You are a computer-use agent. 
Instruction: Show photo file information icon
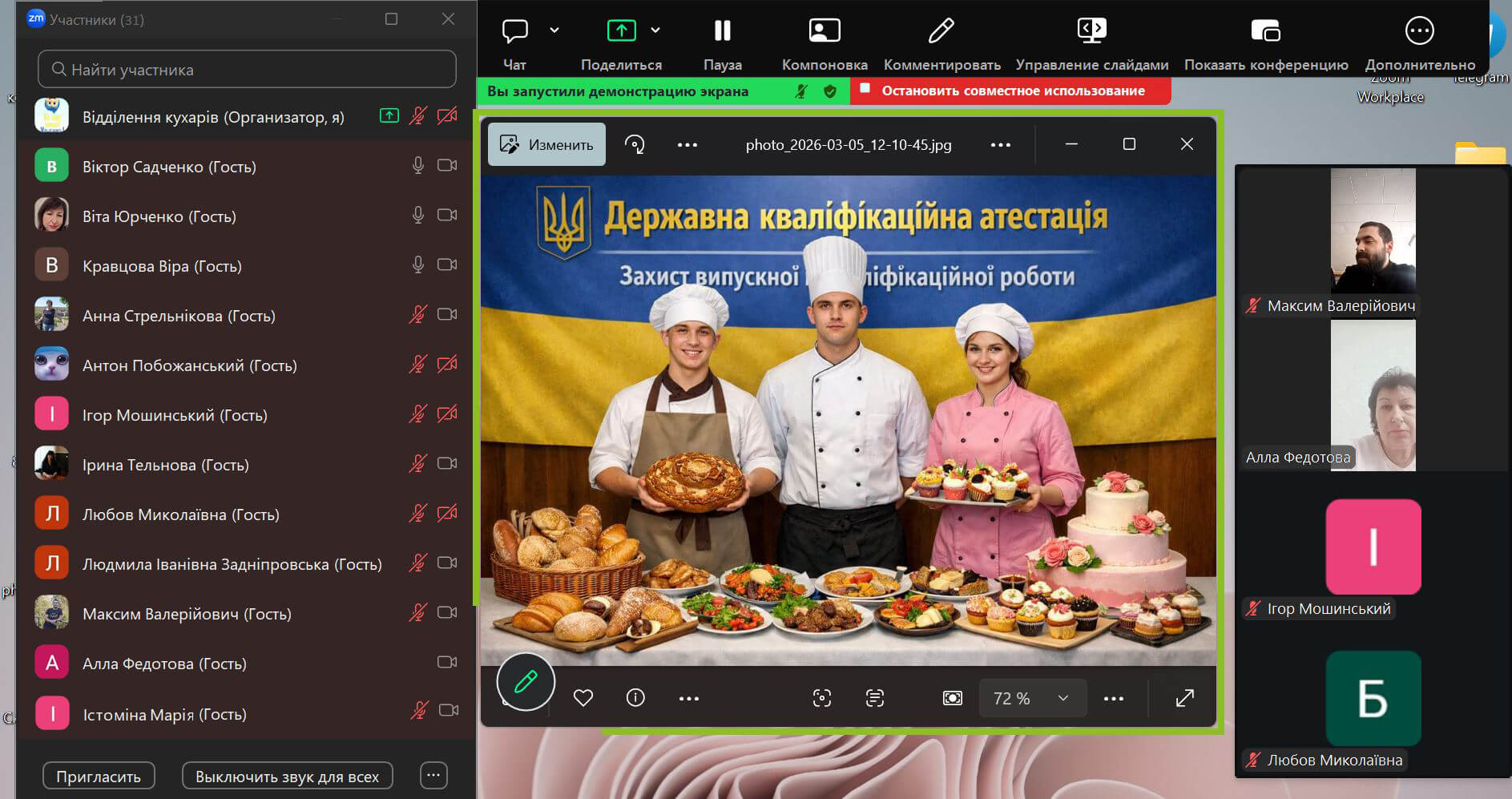pos(635,698)
